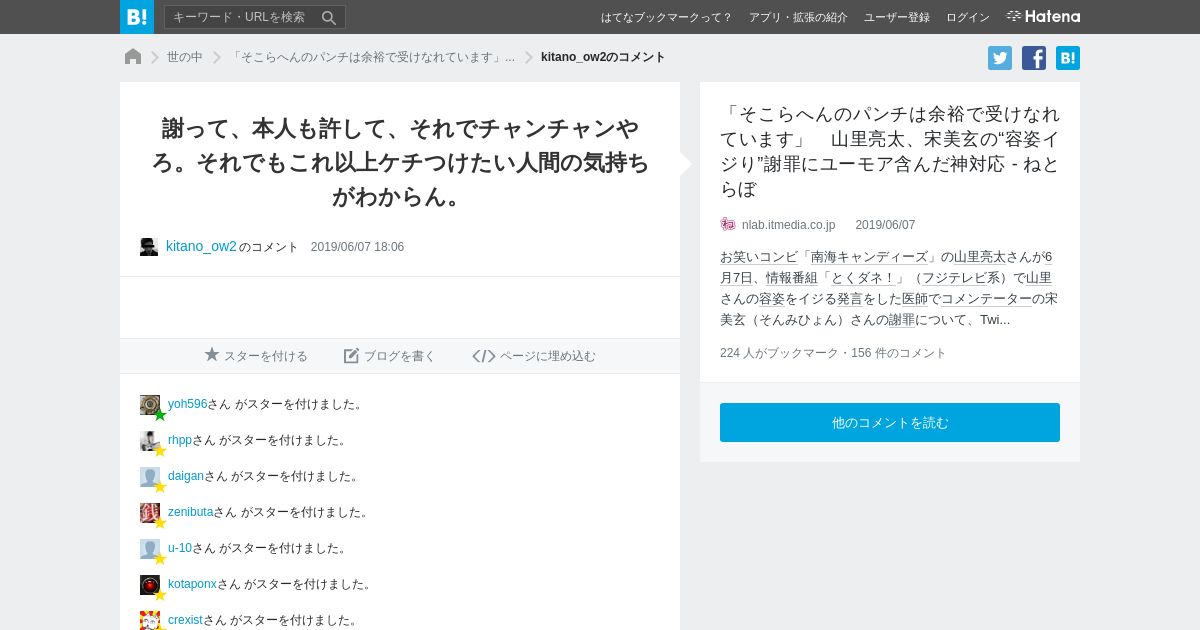Click ブログを書く button
The width and height of the screenshot is (1200, 630).
389,356
